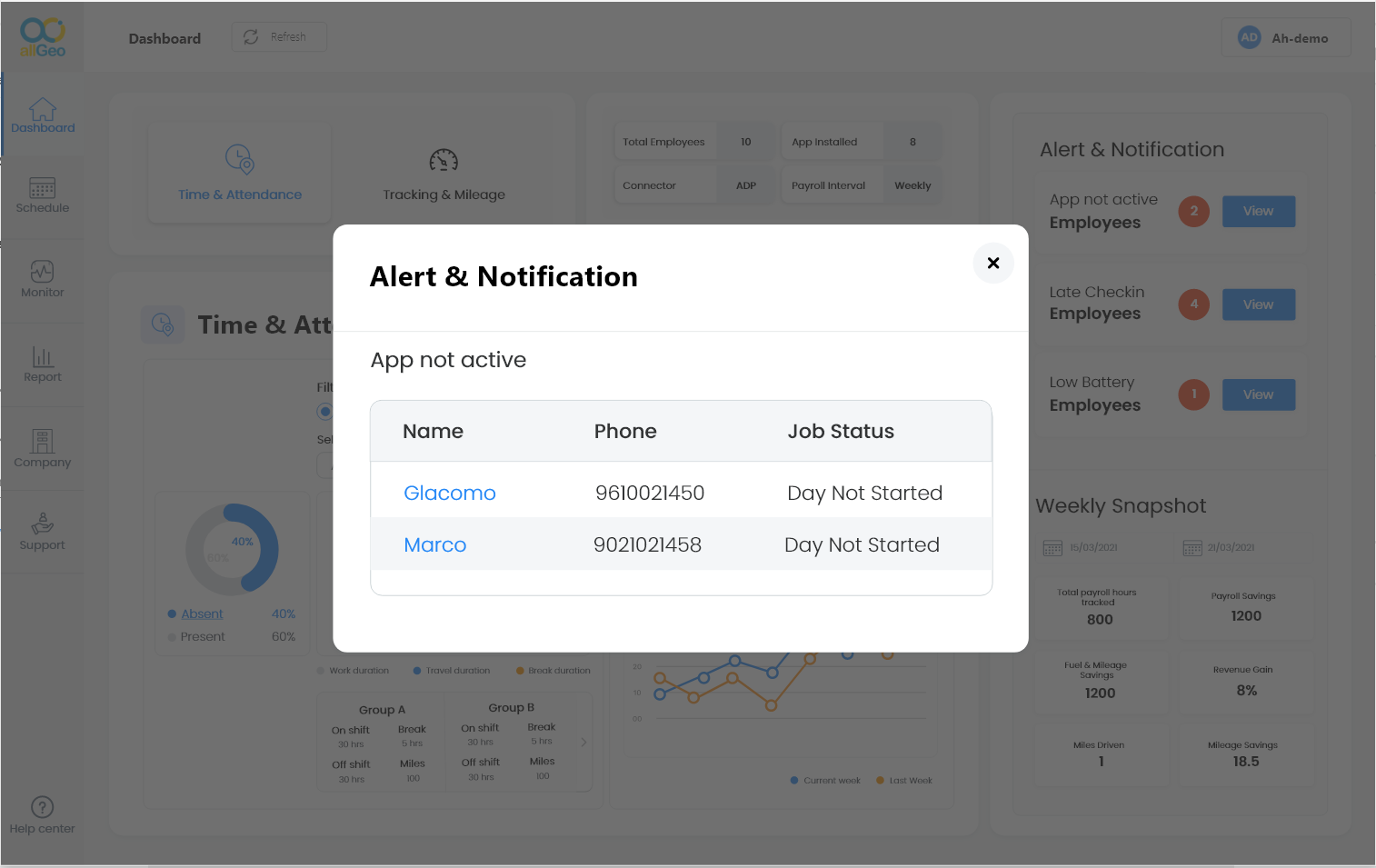Click the allGeo logo
This screenshot has width=1376, height=868.
pyautogui.click(x=43, y=37)
